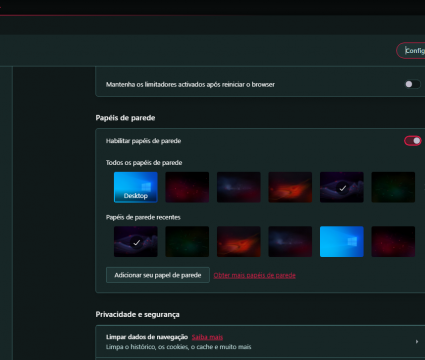Disable 'Habilitar papéis de parede' switch
This screenshot has height=360, width=425.
[413, 141]
